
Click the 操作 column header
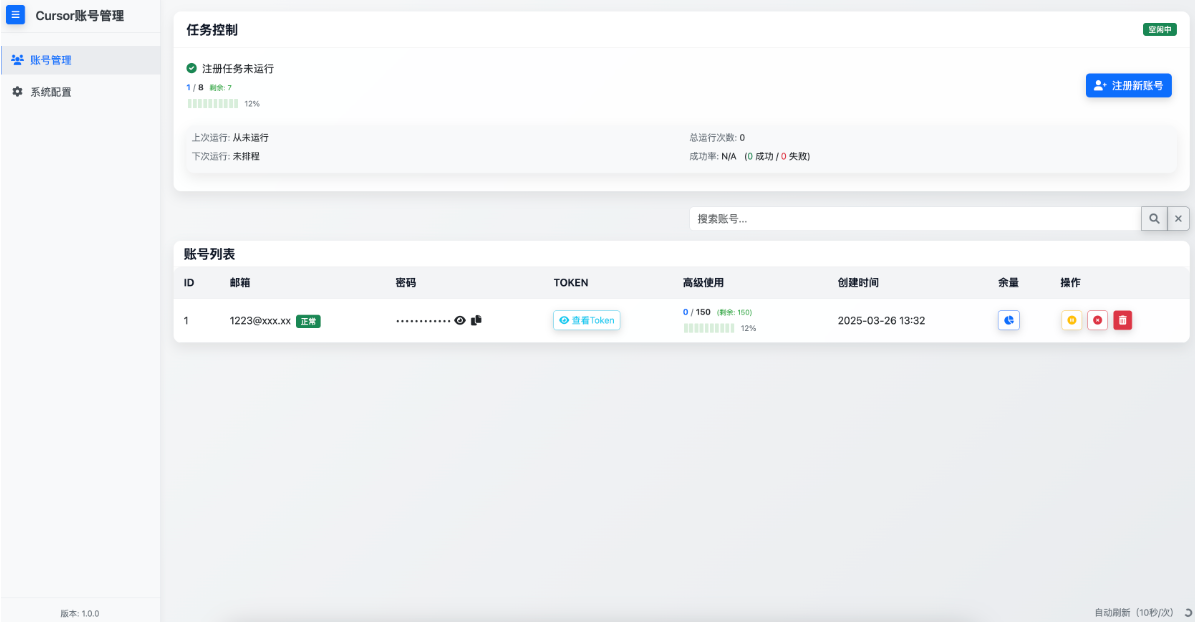point(1070,283)
